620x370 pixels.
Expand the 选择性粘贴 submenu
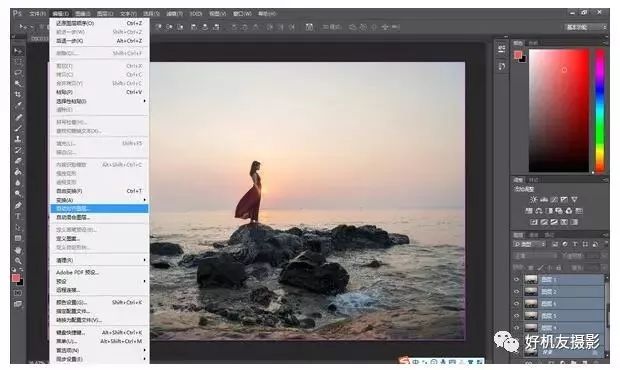point(99,101)
